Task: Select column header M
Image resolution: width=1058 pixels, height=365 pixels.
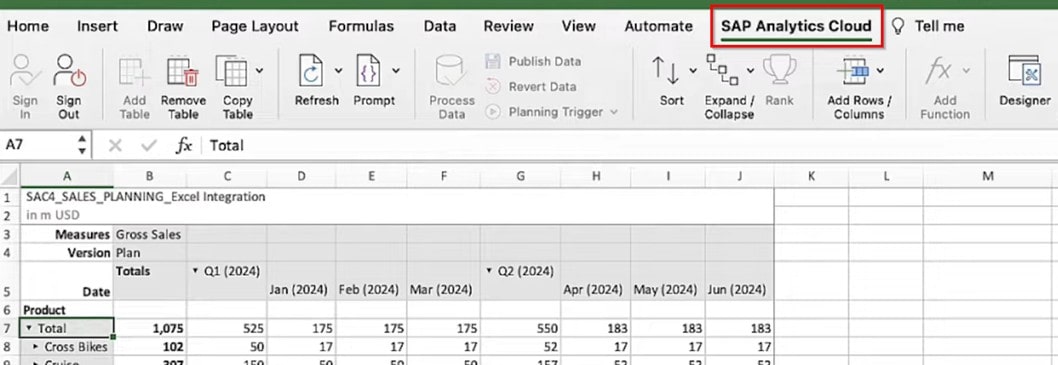Action: coord(988,176)
